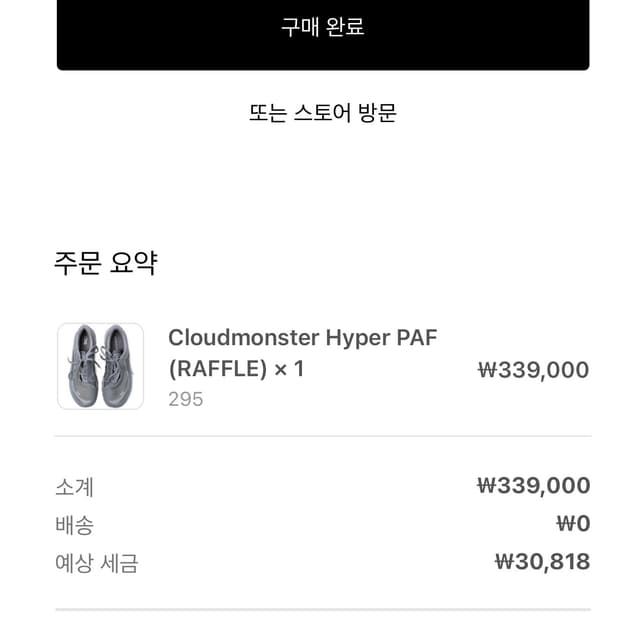Select the ₩0 shipping cost
The height and width of the screenshot is (620, 620).
(x=573, y=524)
